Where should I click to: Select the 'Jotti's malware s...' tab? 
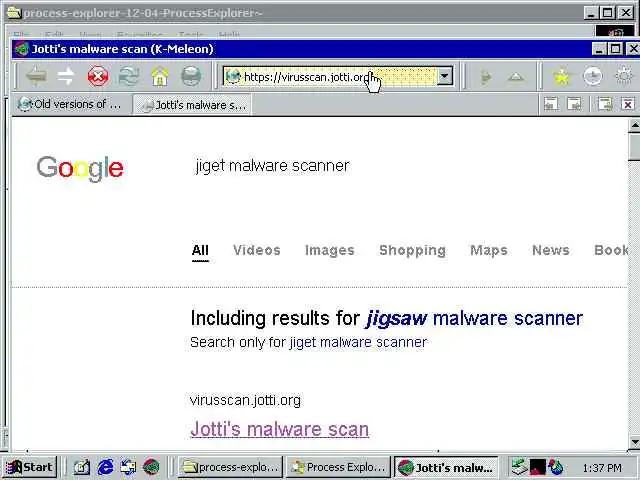coord(192,105)
